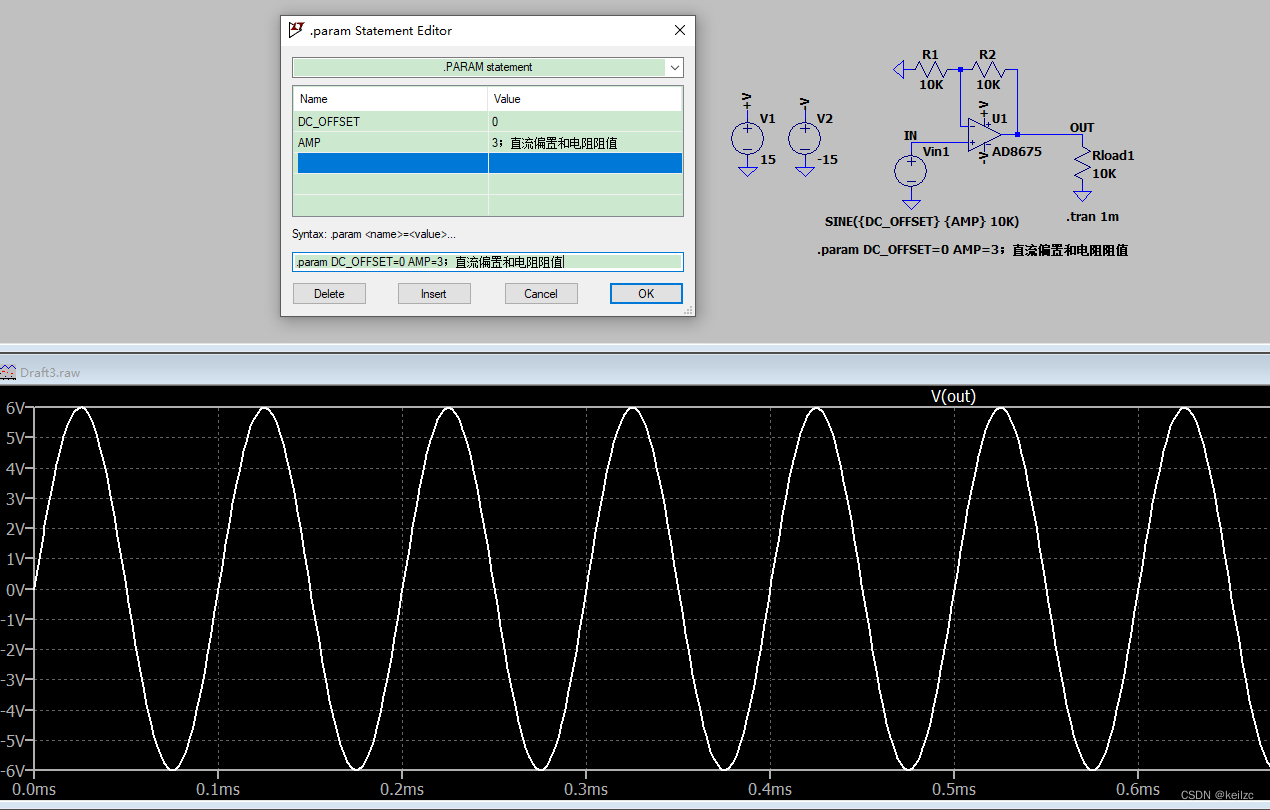The width and height of the screenshot is (1270, 810).
Task: Click the Name column header
Action: 390,99
